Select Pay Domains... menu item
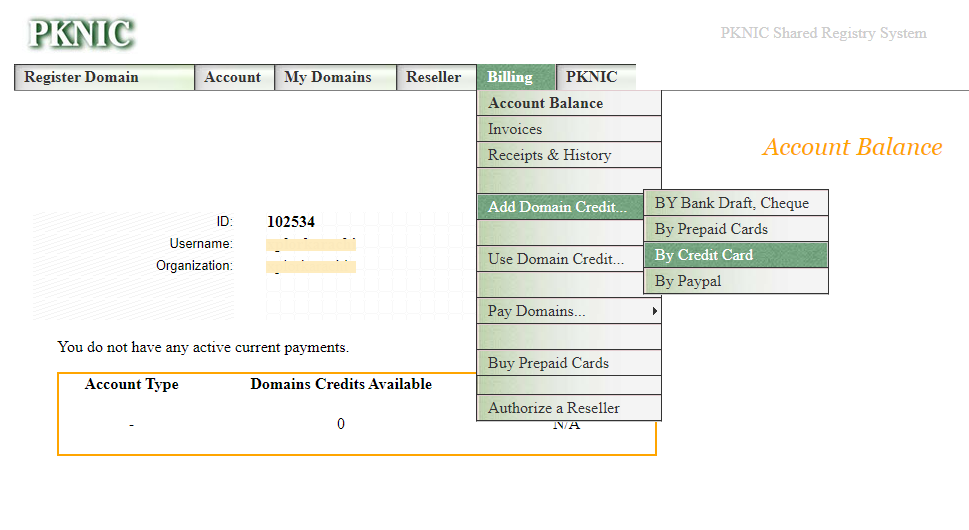The height and width of the screenshot is (530, 969). point(569,311)
